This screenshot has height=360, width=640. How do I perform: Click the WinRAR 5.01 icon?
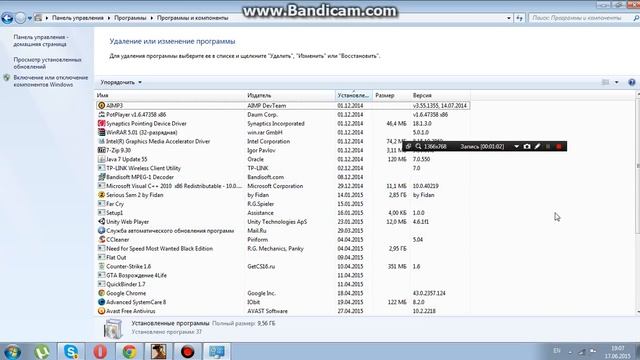point(101,132)
